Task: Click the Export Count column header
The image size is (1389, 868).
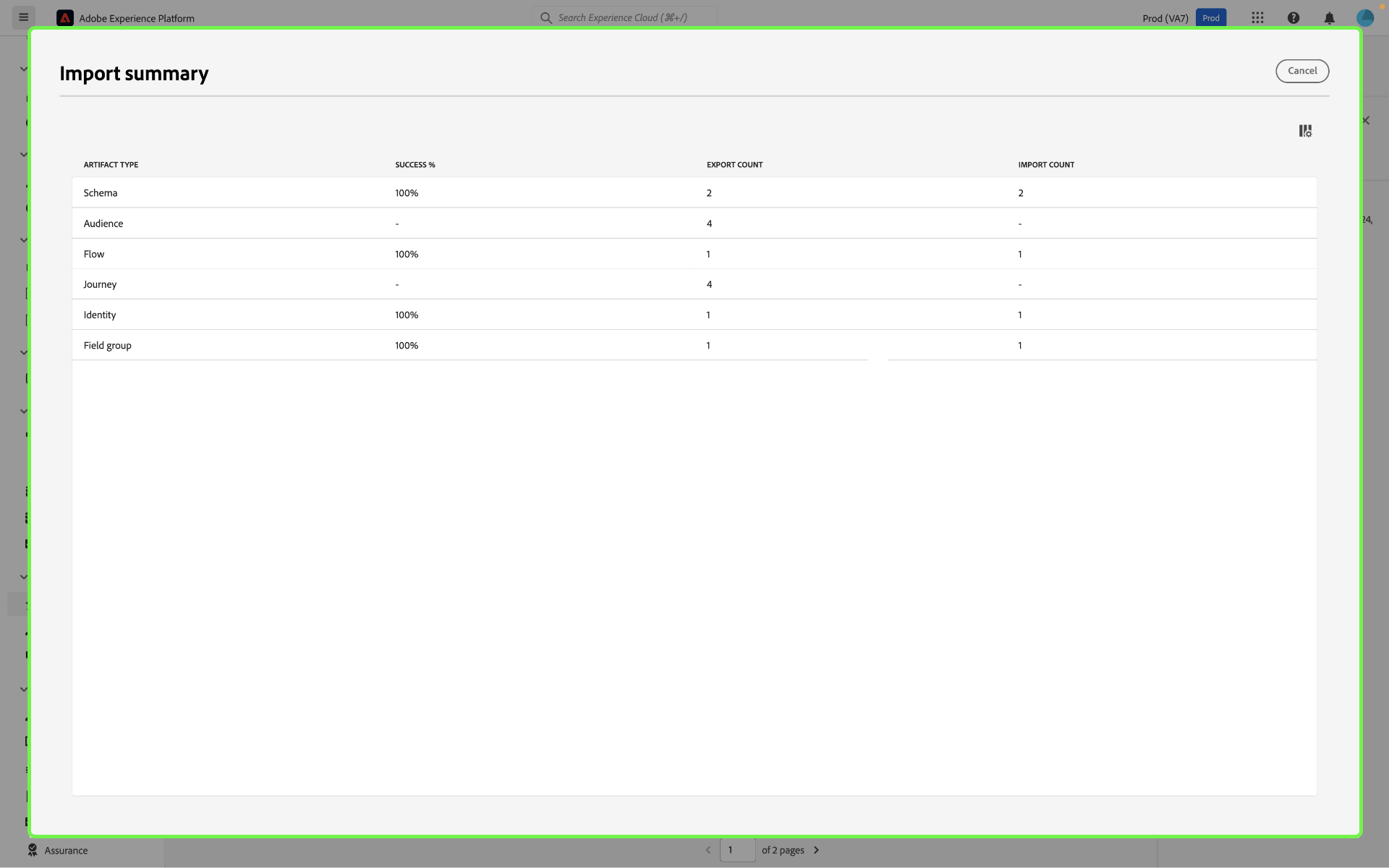Action: [x=734, y=165]
